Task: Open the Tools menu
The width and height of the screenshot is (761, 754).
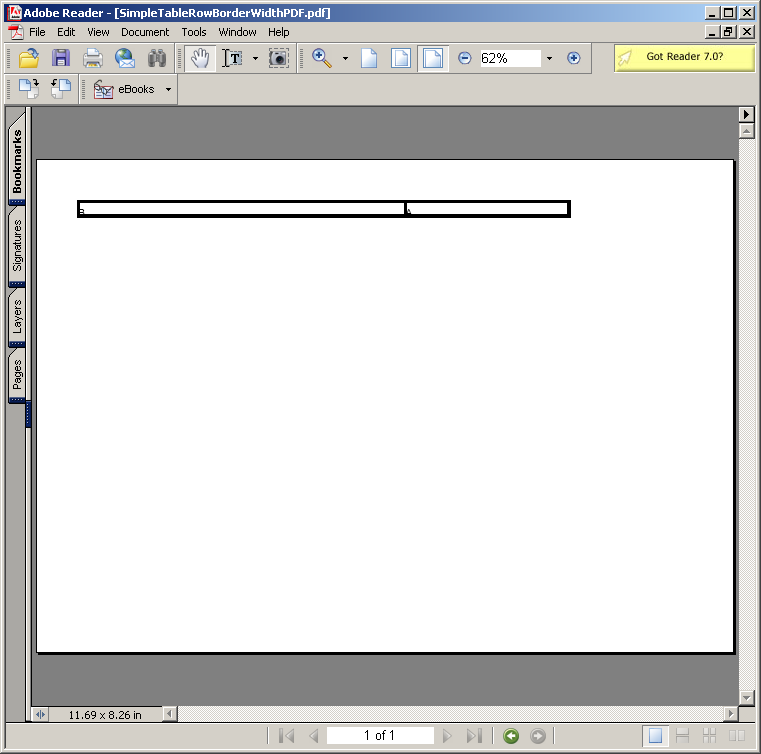Action: coord(194,32)
